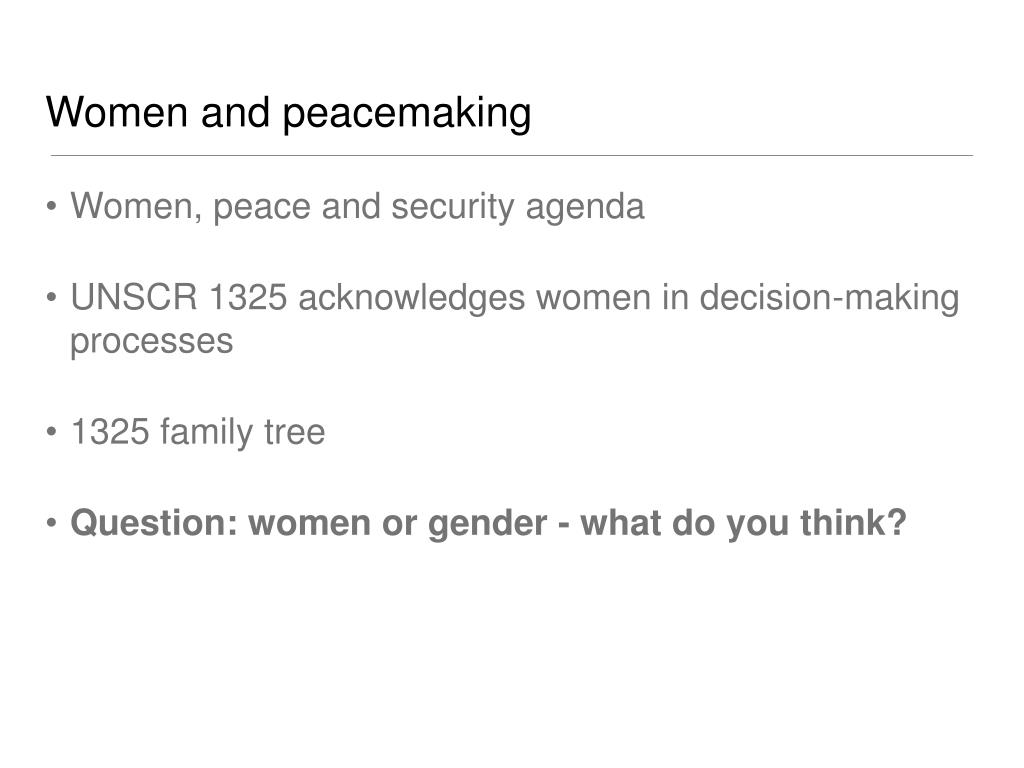Click the 'Women, peace and security agenda' bullet
This screenshot has height=768, width=1024.
coord(357,207)
